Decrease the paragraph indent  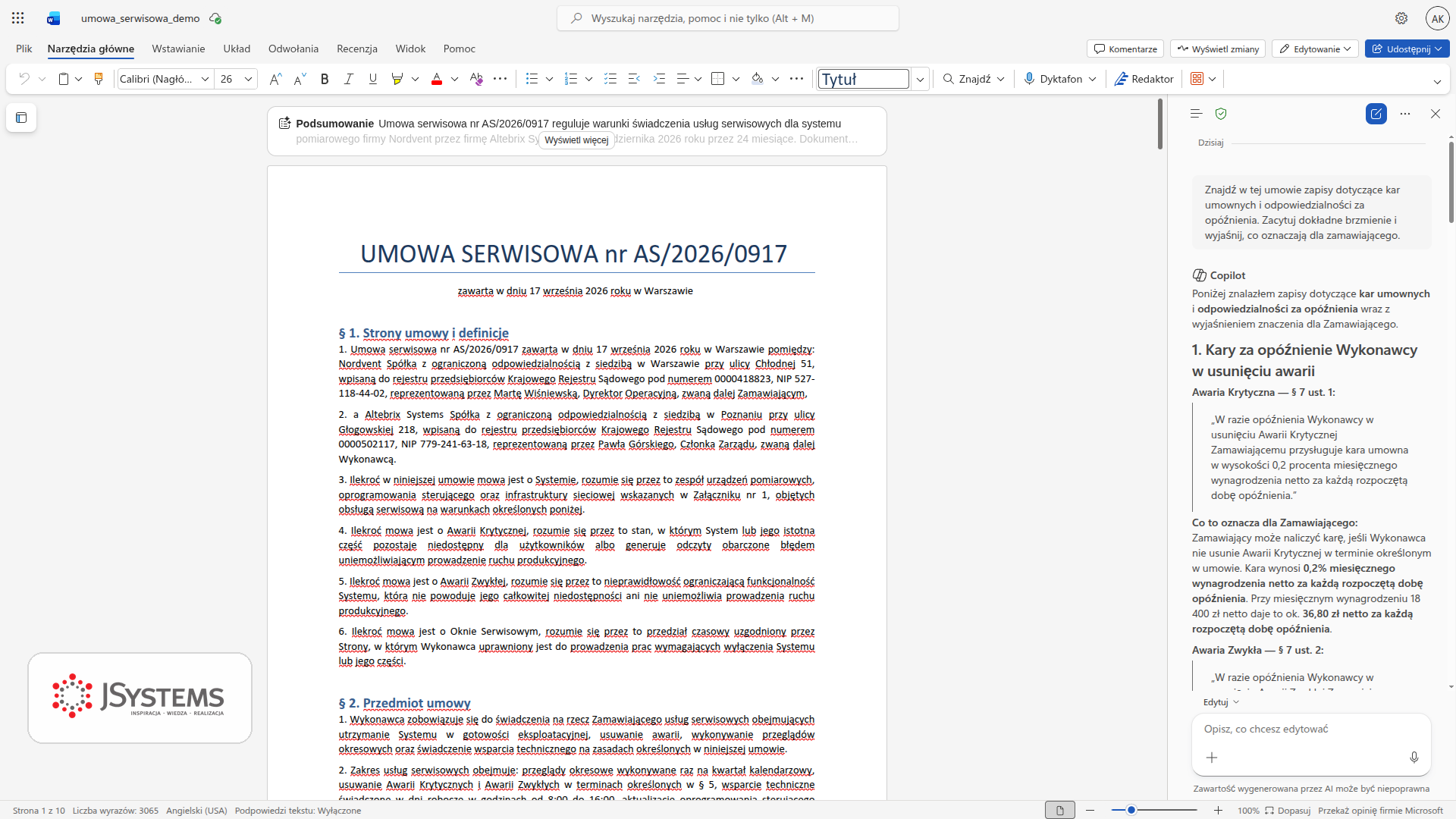click(x=635, y=79)
